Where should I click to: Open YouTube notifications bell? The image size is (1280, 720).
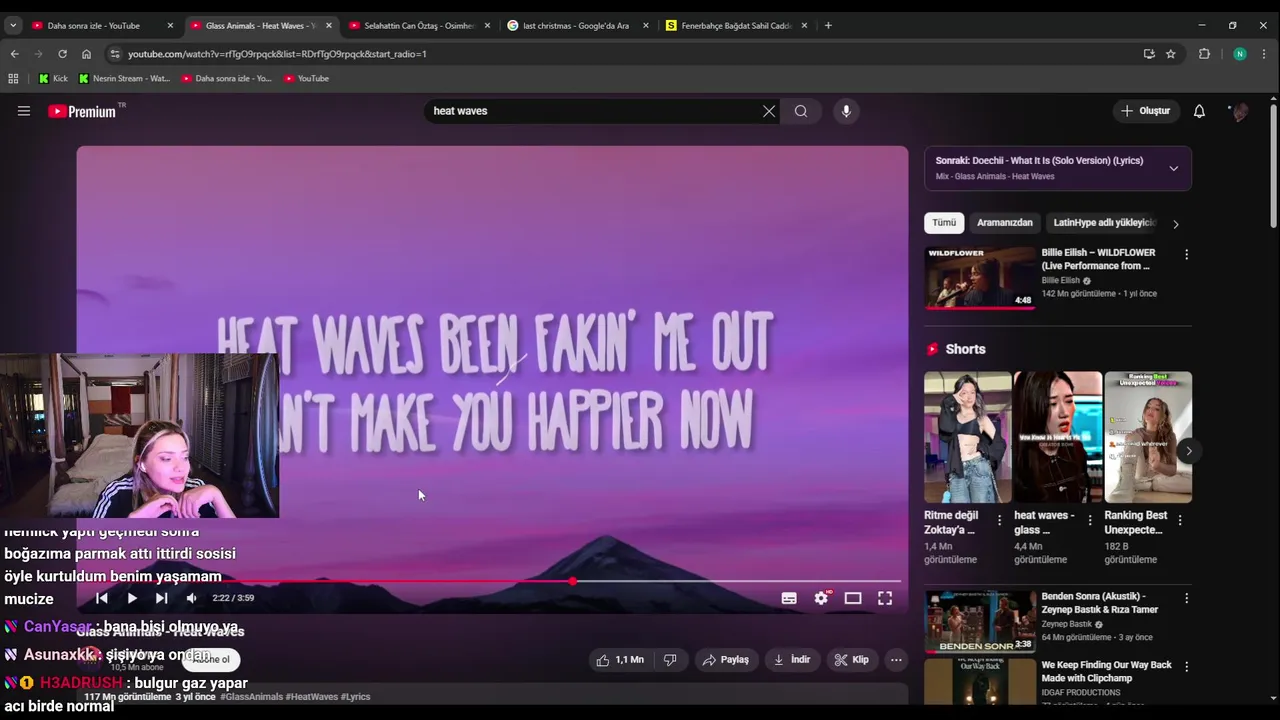[x=1199, y=111]
